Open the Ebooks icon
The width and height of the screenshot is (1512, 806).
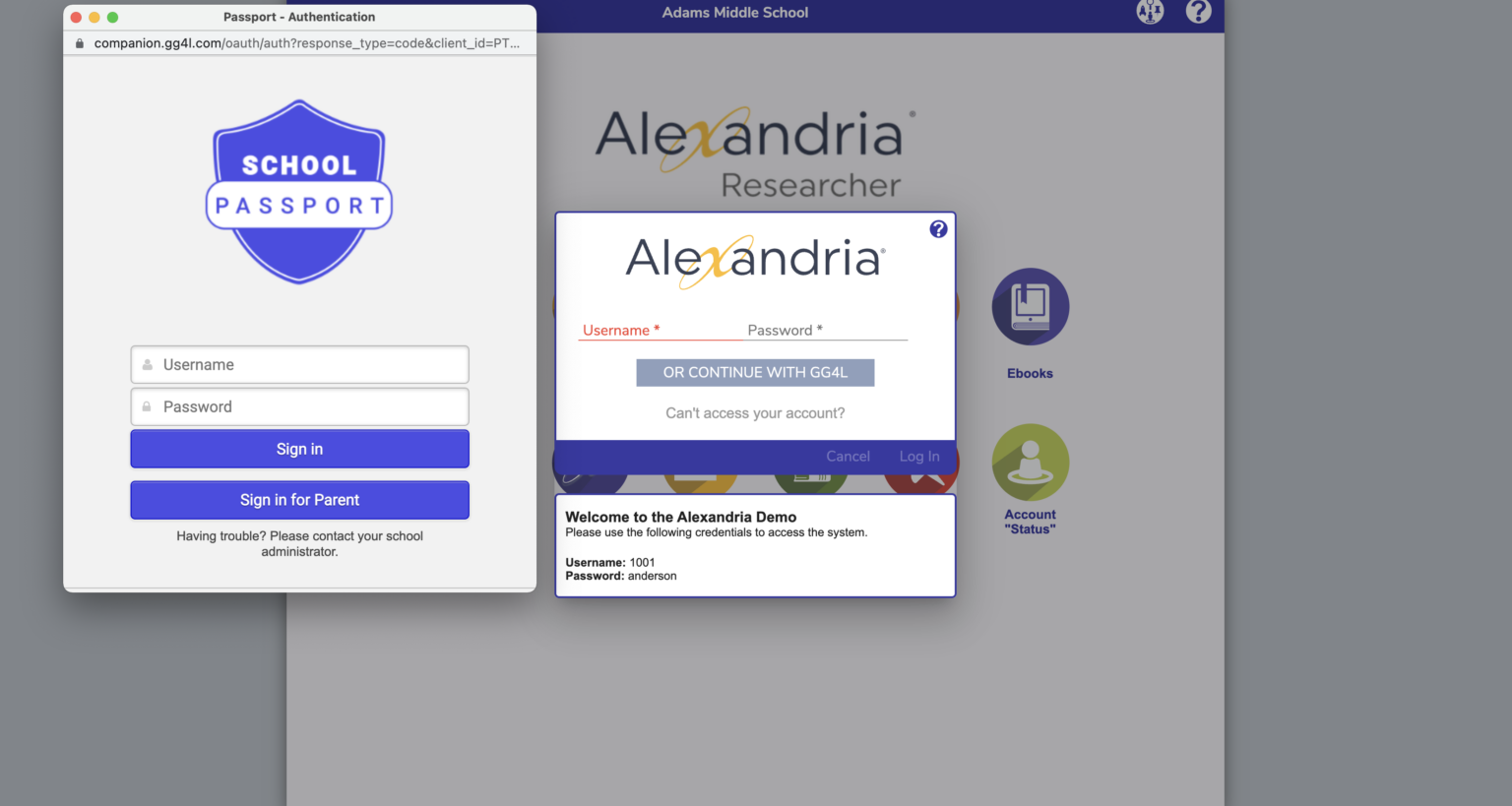tap(1030, 307)
